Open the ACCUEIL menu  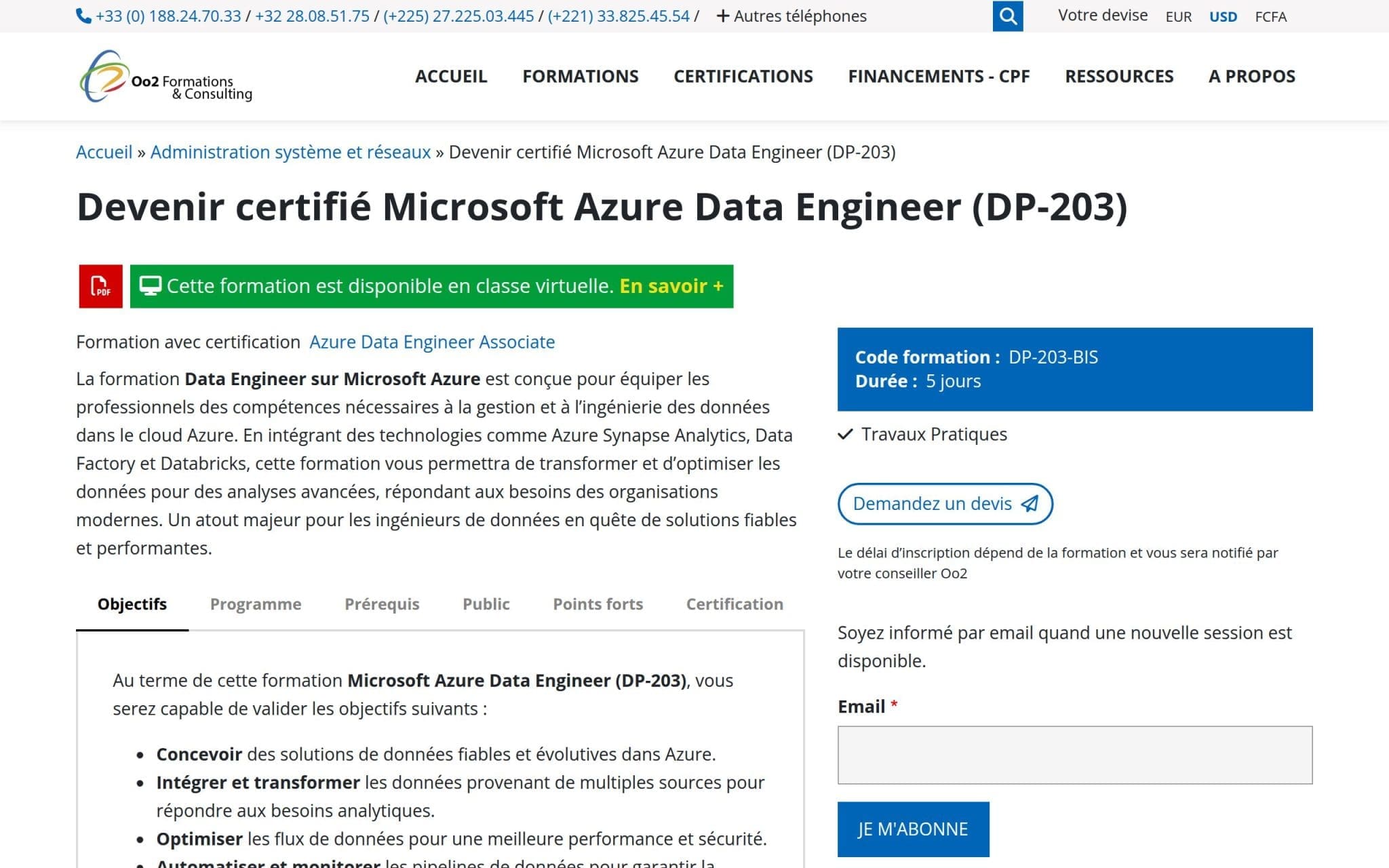(x=451, y=76)
